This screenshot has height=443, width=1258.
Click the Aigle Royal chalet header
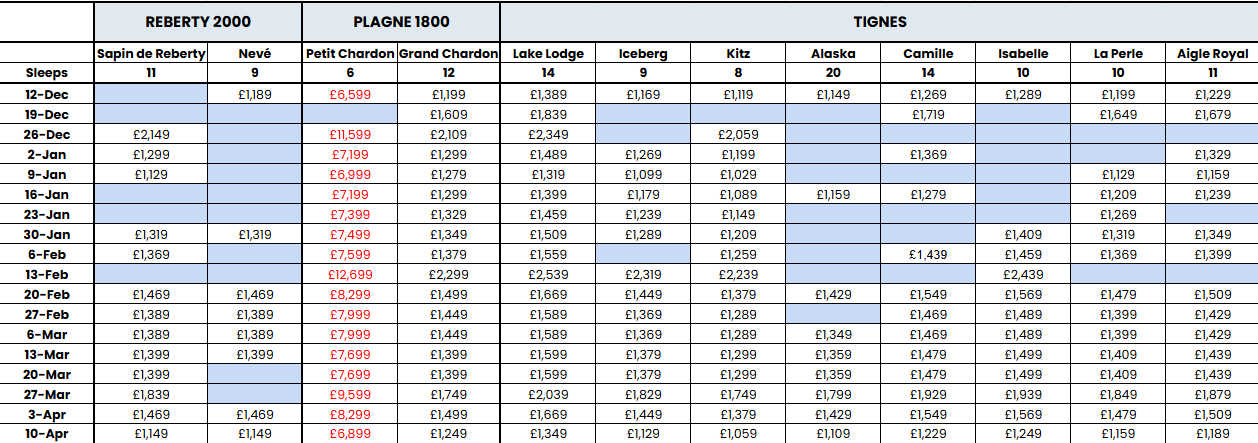pyautogui.click(x=1214, y=54)
